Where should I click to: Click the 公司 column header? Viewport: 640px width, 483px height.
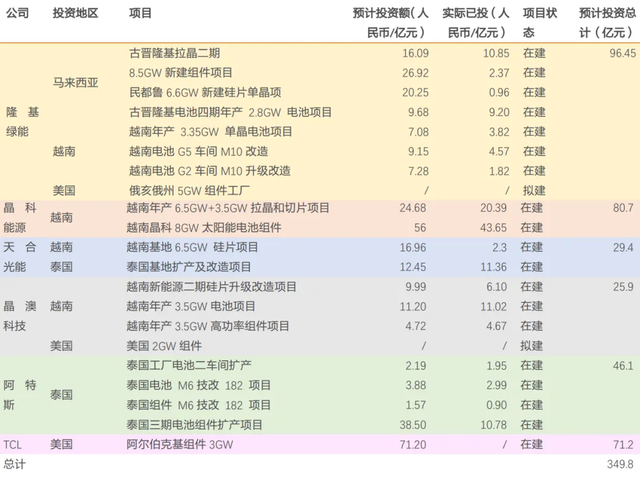click(17, 13)
